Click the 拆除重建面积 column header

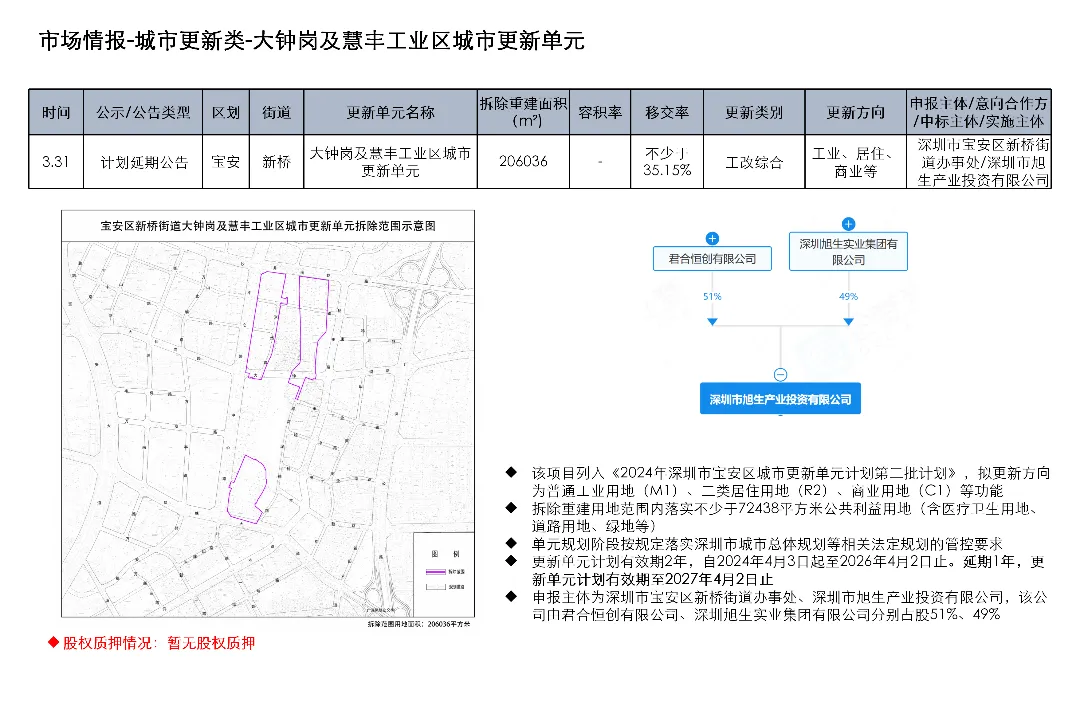523,112
